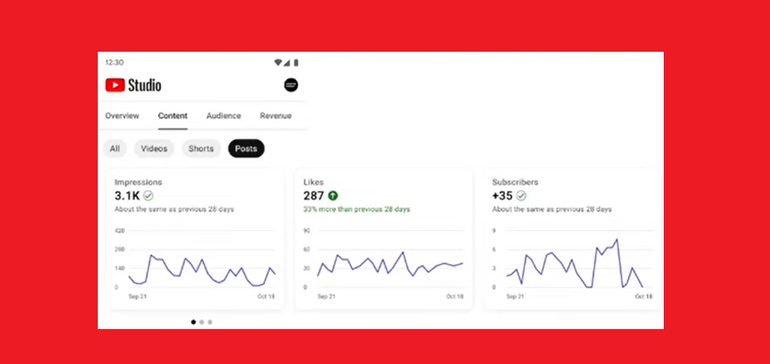Click the 287 likes value

[313, 196]
